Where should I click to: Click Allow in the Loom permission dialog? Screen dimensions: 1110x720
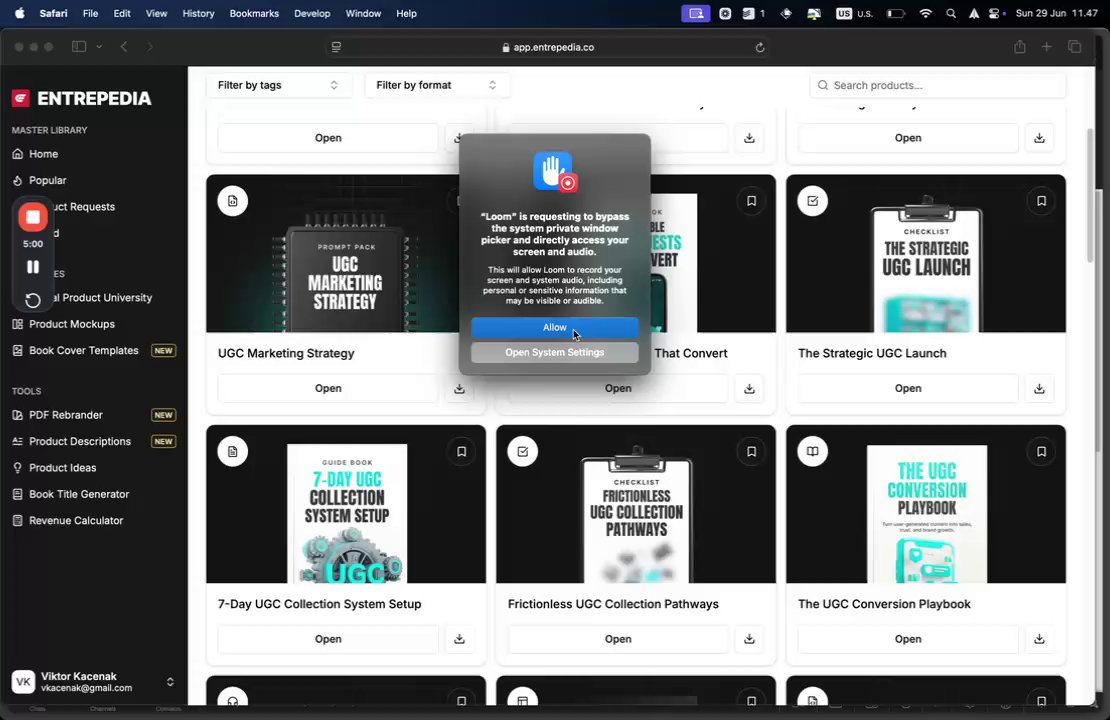(x=554, y=327)
